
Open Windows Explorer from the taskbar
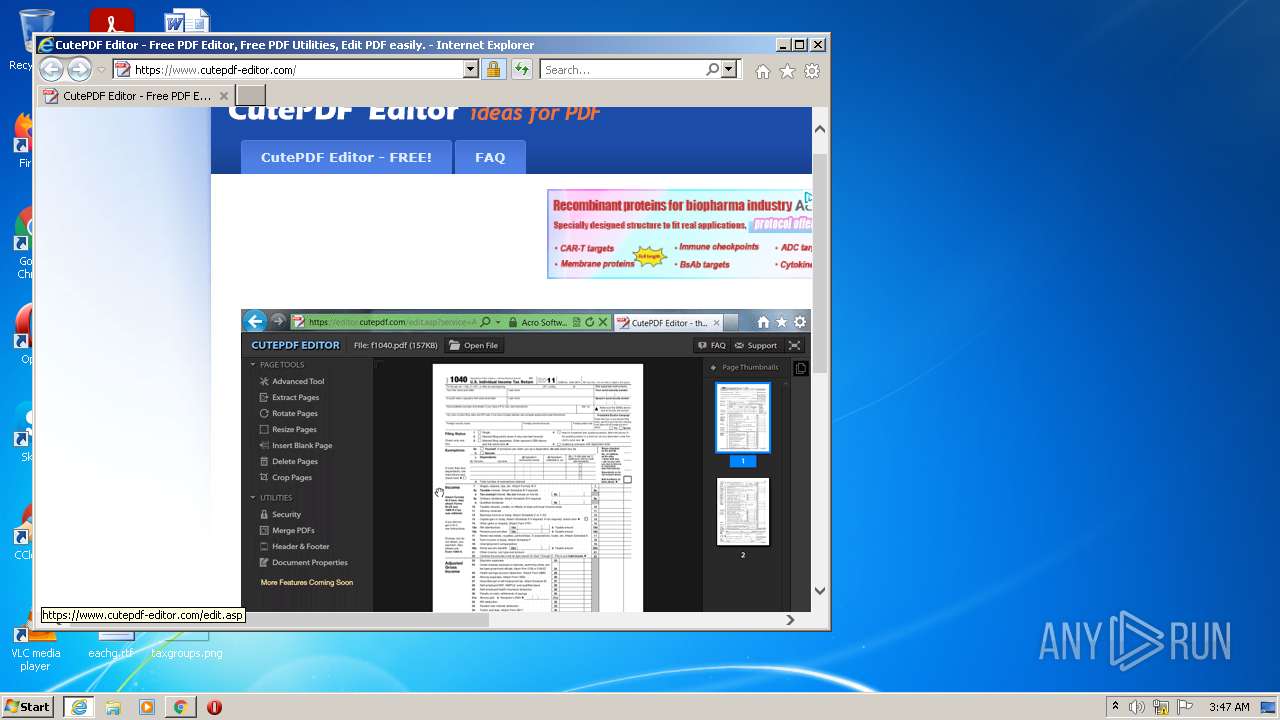coord(113,707)
